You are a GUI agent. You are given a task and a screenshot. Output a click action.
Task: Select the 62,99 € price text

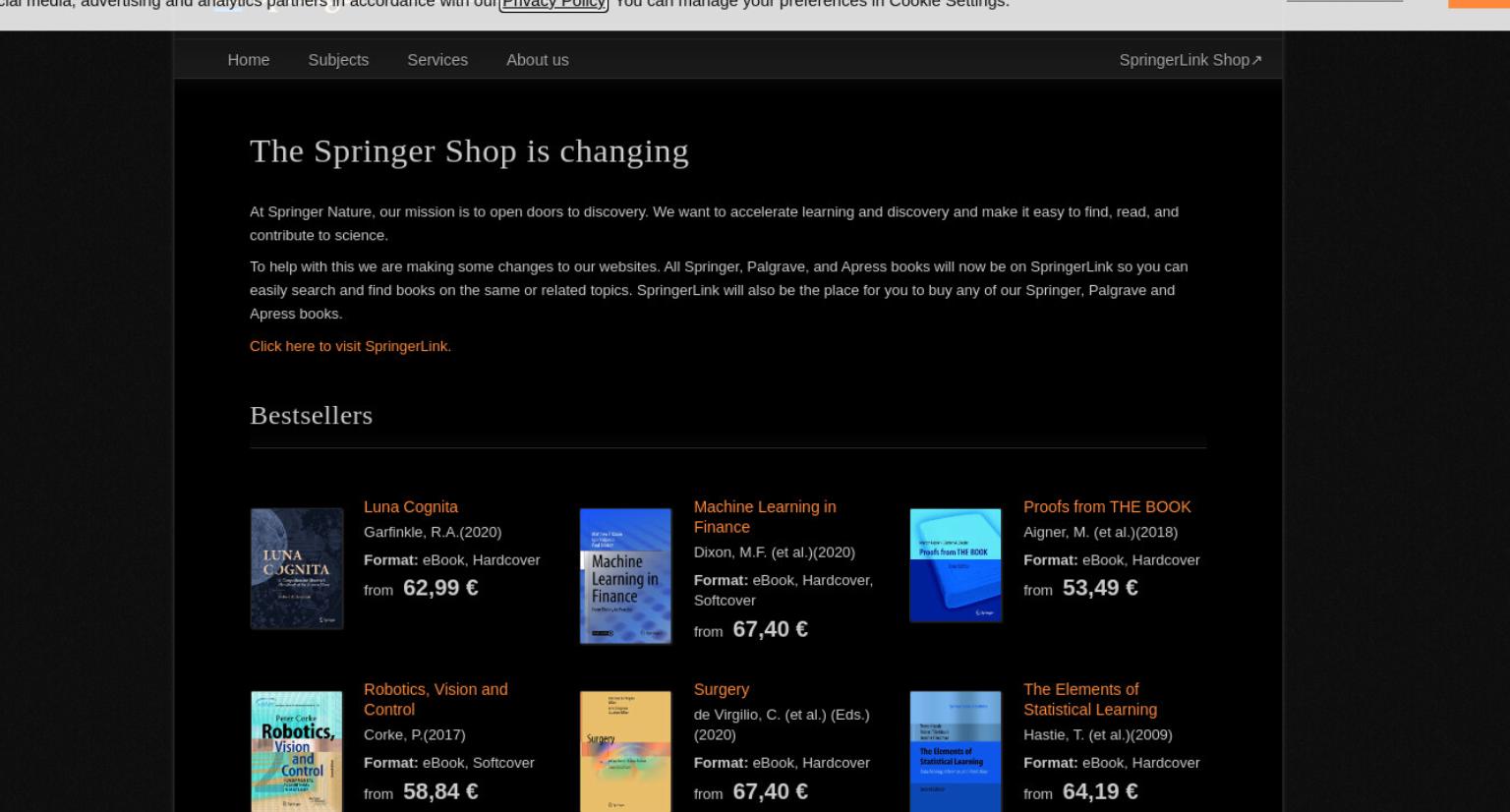(x=440, y=588)
